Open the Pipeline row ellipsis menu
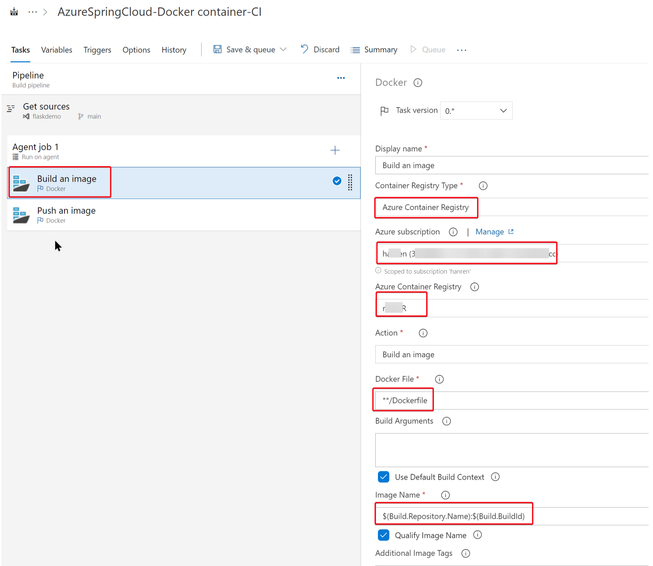653x566 pixels. coord(341,78)
